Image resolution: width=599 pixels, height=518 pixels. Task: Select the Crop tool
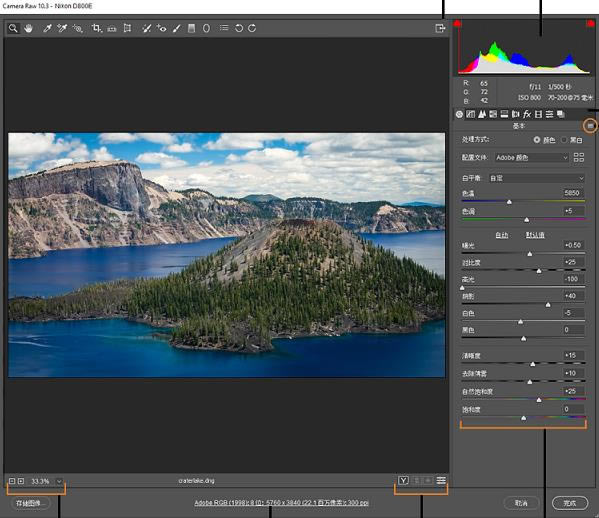96,28
